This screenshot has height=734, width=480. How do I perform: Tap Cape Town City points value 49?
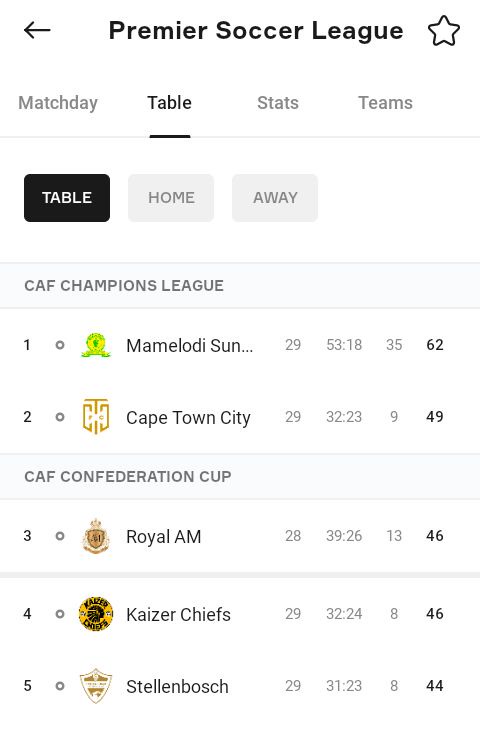click(x=435, y=417)
